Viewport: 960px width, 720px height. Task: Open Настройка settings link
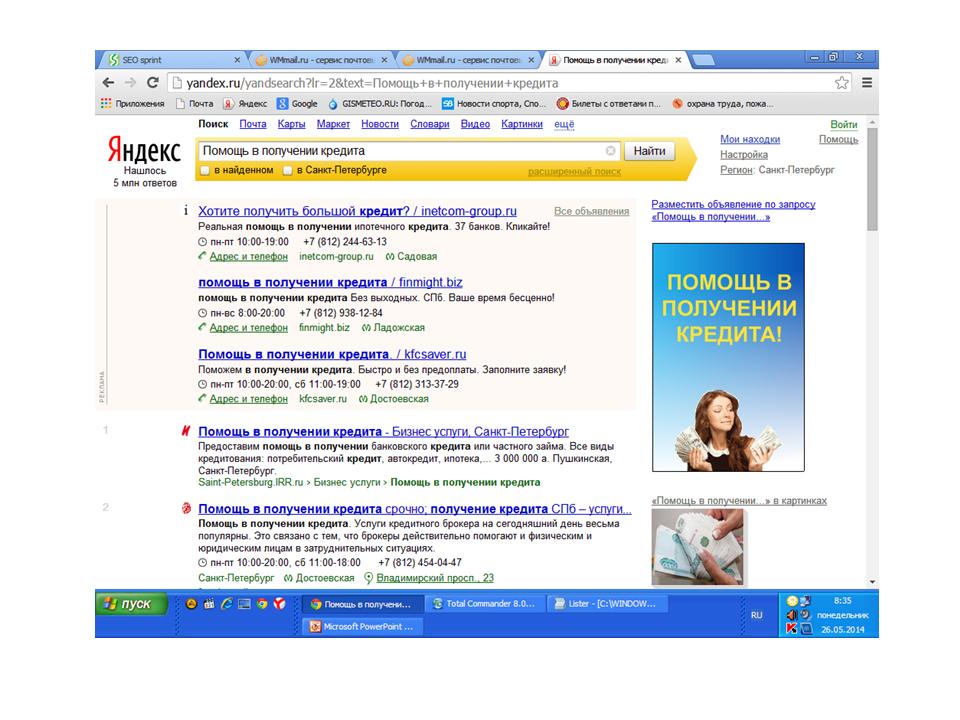pos(744,154)
